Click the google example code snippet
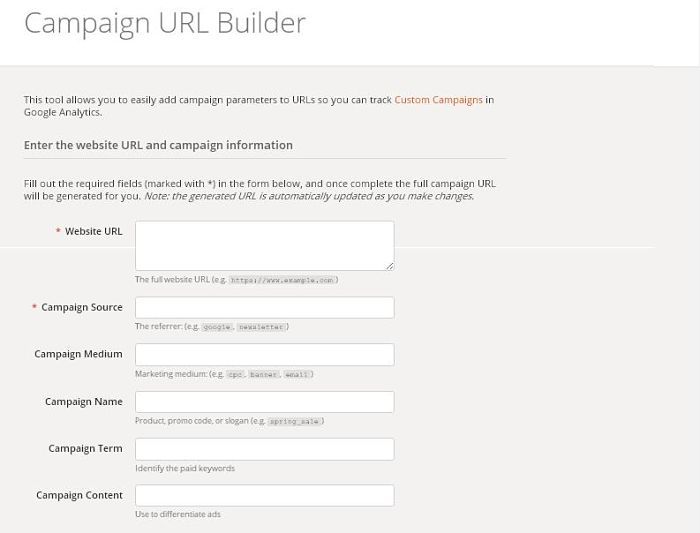 217,327
